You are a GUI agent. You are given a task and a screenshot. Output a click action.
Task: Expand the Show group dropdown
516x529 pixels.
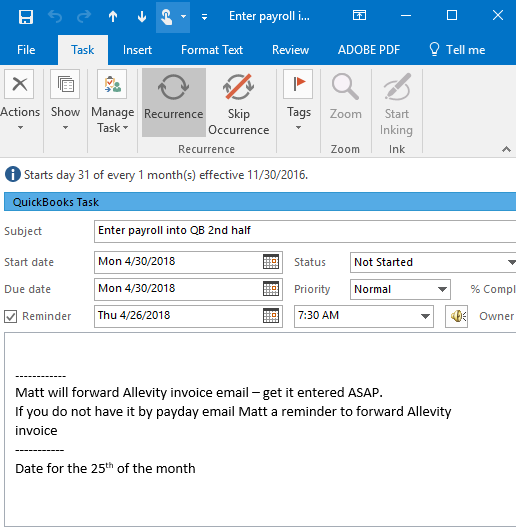click(65, 101)
